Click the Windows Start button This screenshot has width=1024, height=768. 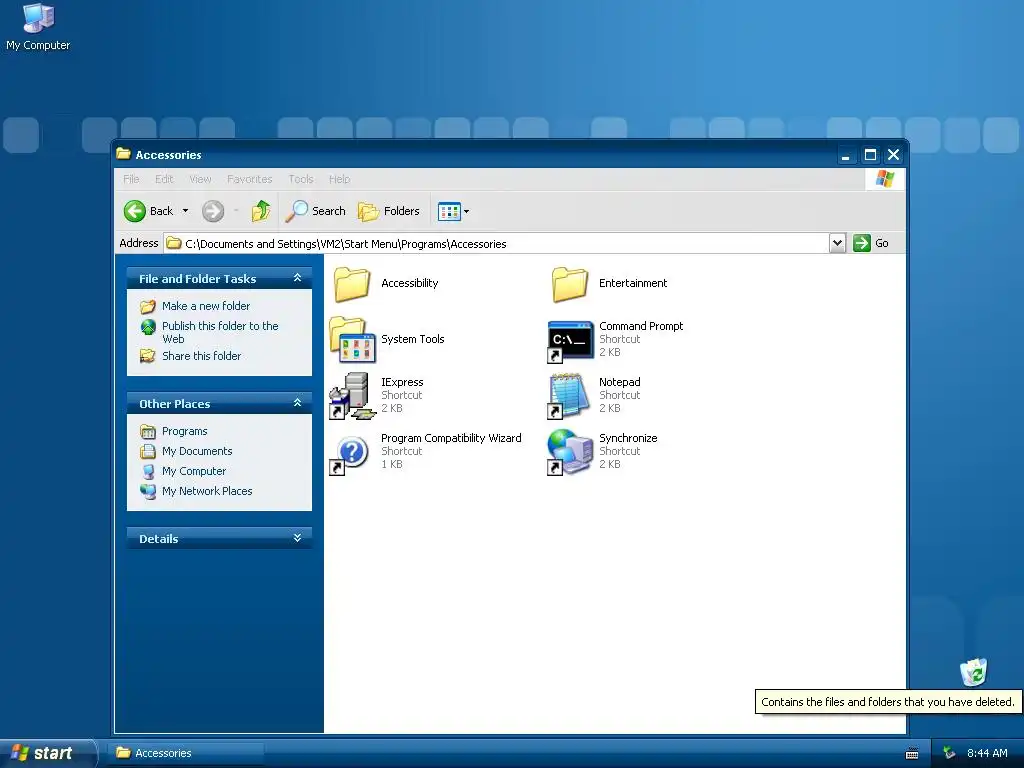click(46, 753)
